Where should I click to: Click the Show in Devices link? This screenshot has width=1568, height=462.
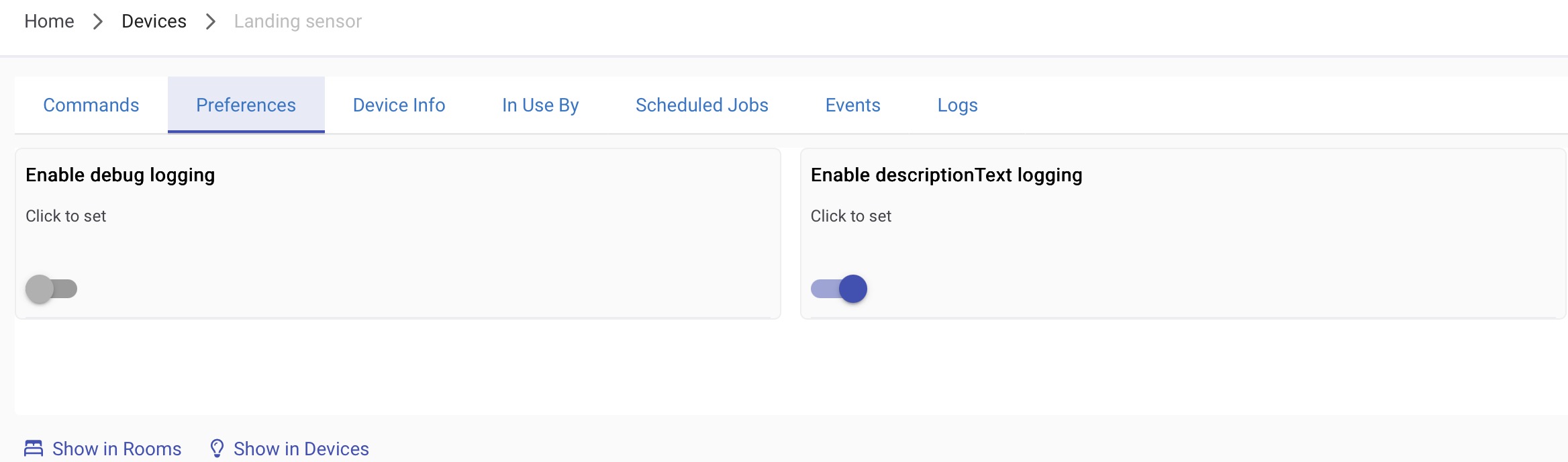pos(301,449)
